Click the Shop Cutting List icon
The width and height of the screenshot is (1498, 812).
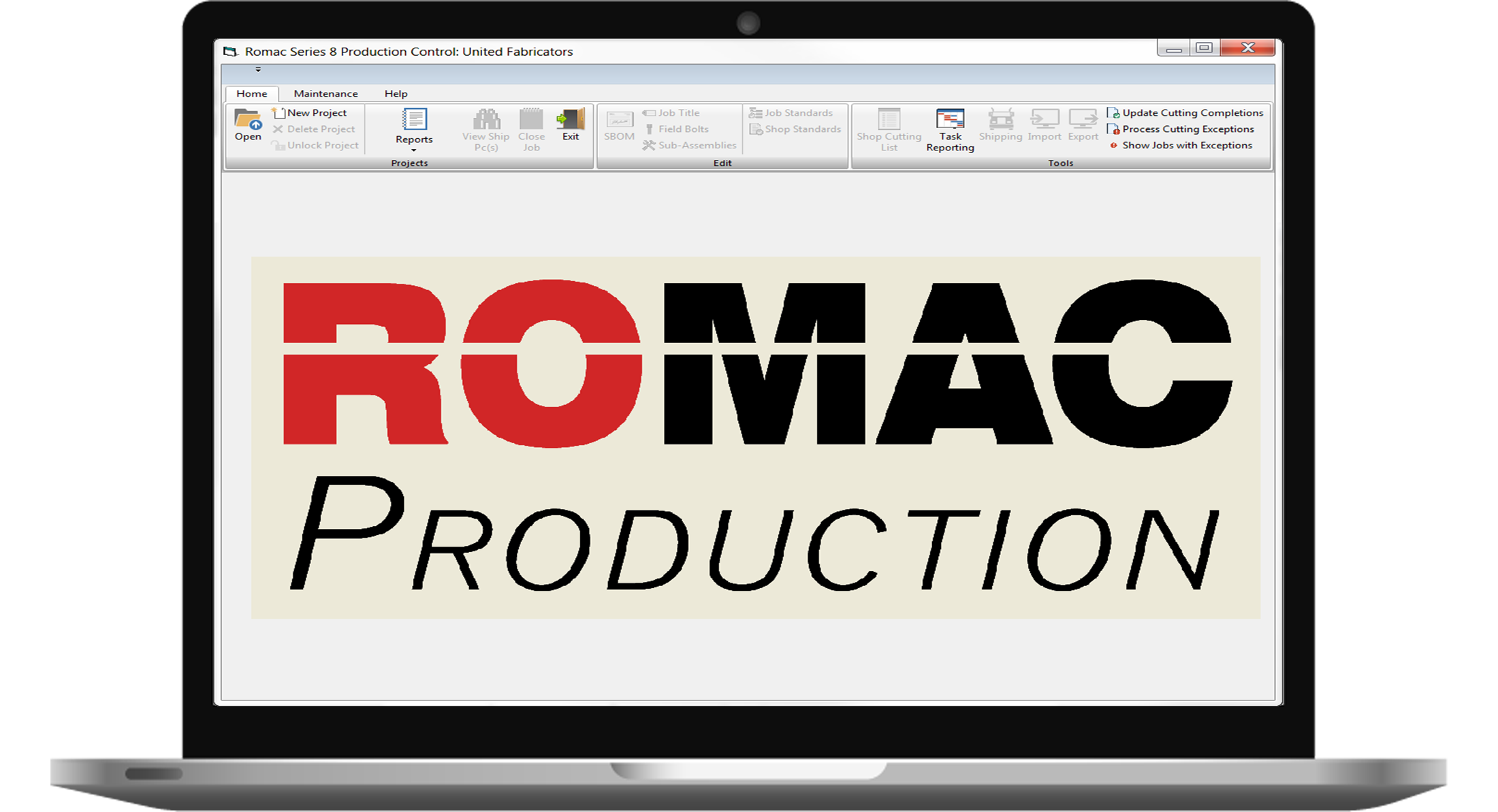coord(889,120)
